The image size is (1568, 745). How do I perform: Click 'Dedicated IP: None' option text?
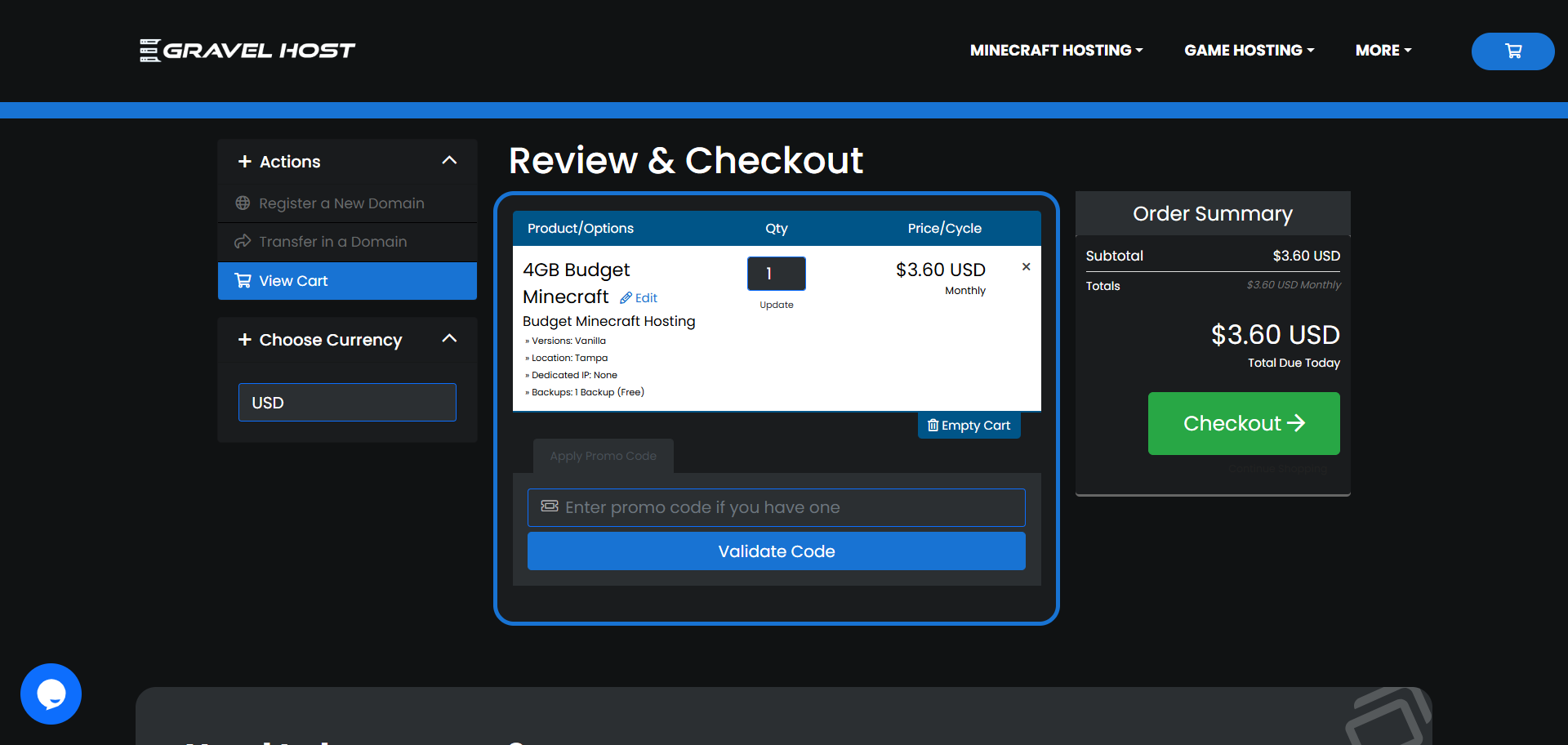(x=574, y=375)
